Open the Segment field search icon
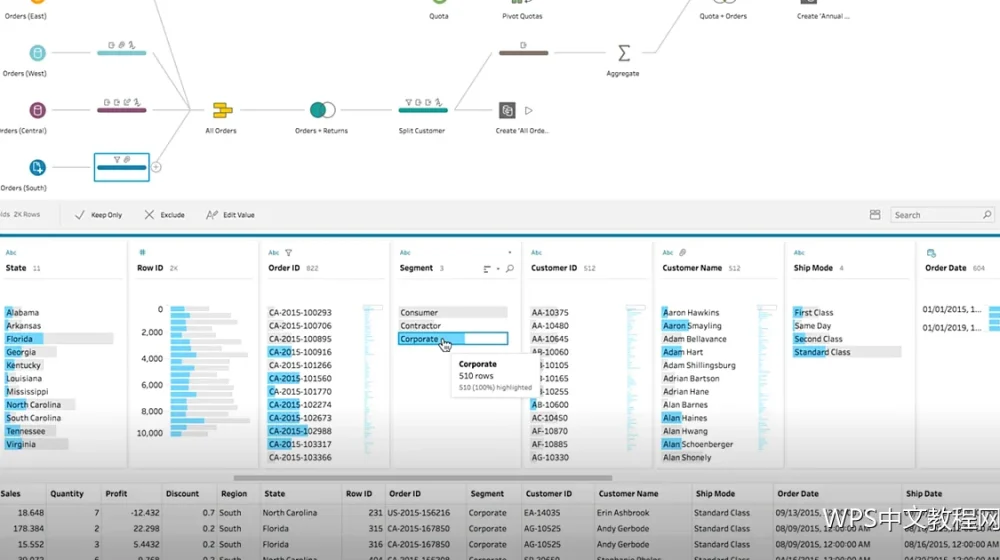Image resolution: width=1000 pixels, height=560 pixels. (x=510, y=269)
